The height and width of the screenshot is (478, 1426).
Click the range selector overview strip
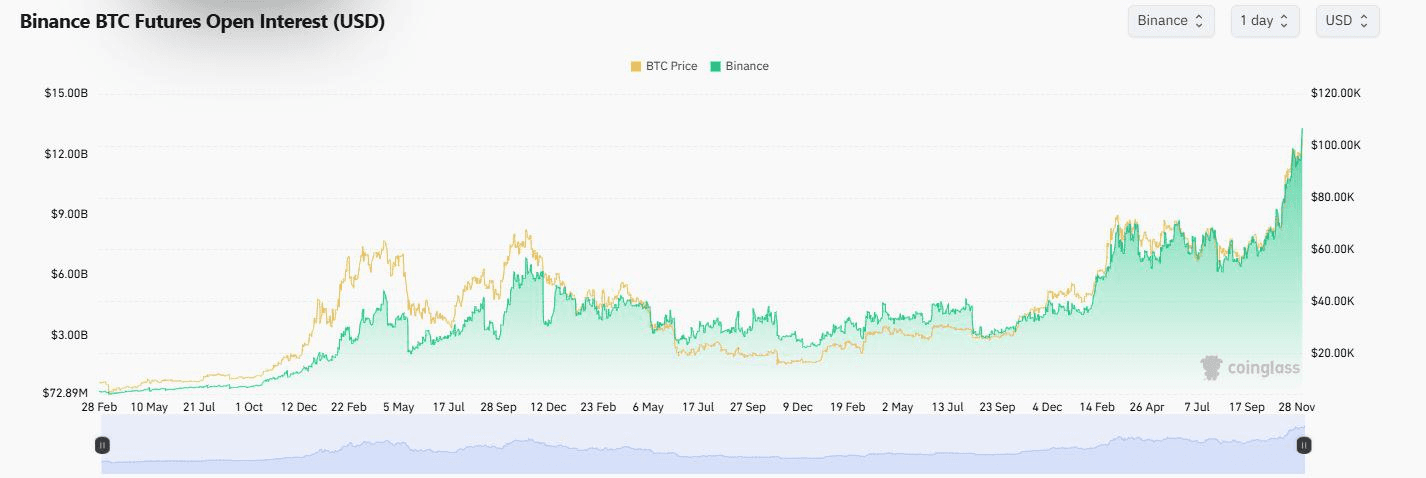pos(703,445)
